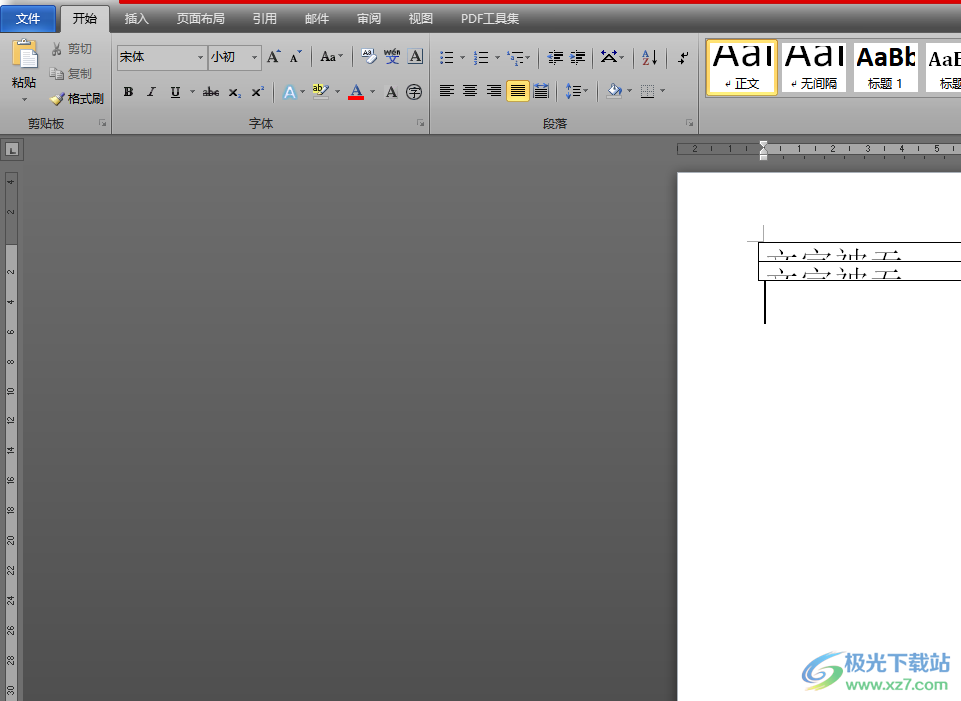
Task: Open the Change Case (Aa) dropdown
Action: click(332, 57)
